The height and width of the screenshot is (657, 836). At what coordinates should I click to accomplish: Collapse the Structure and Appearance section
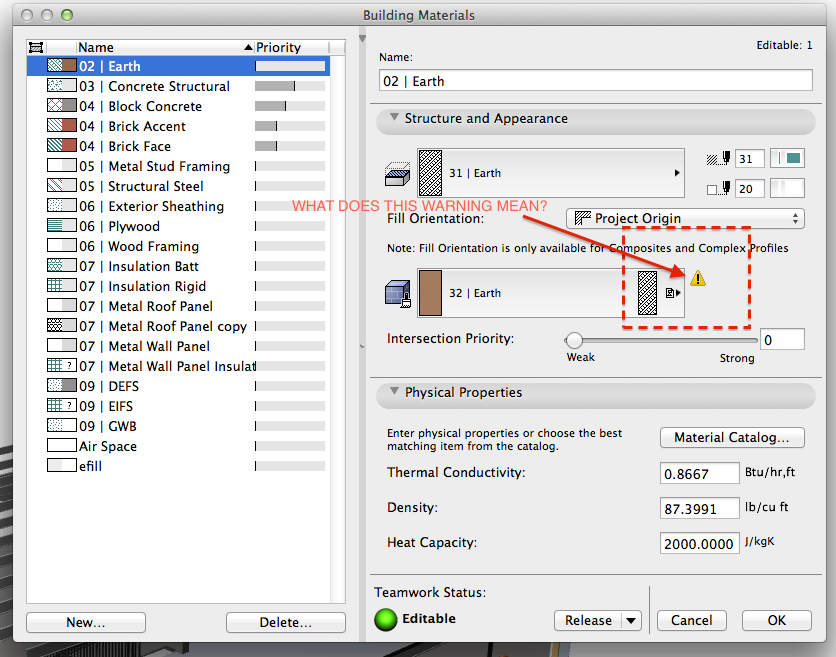tap(394, 117)
